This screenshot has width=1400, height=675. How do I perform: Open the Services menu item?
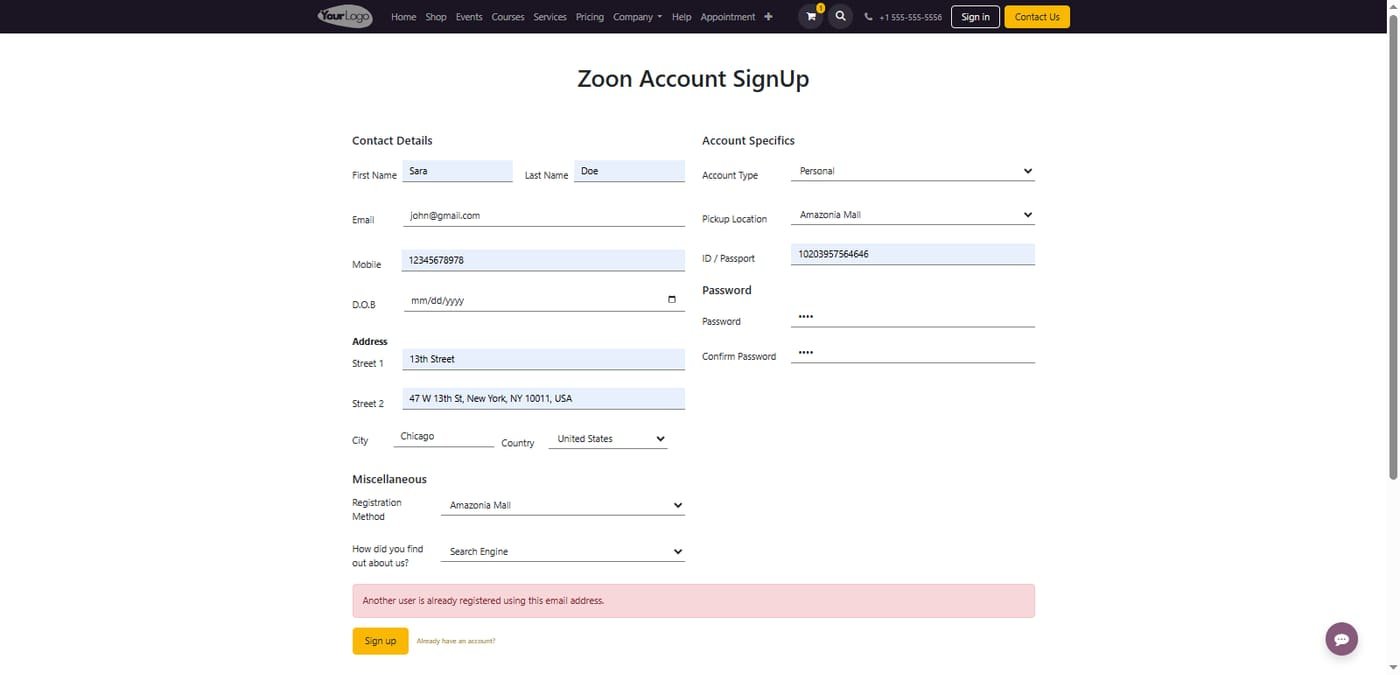550,17
